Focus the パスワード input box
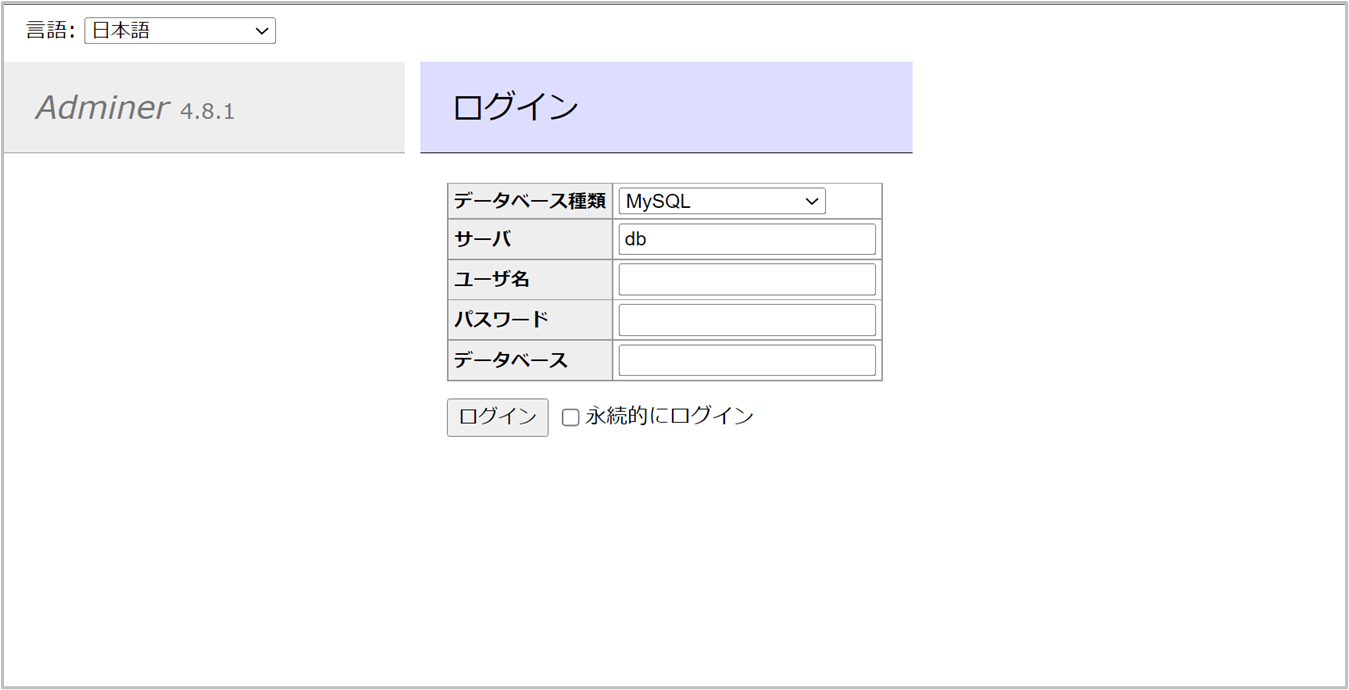The image size is (1349, 690). coord(746,320)
